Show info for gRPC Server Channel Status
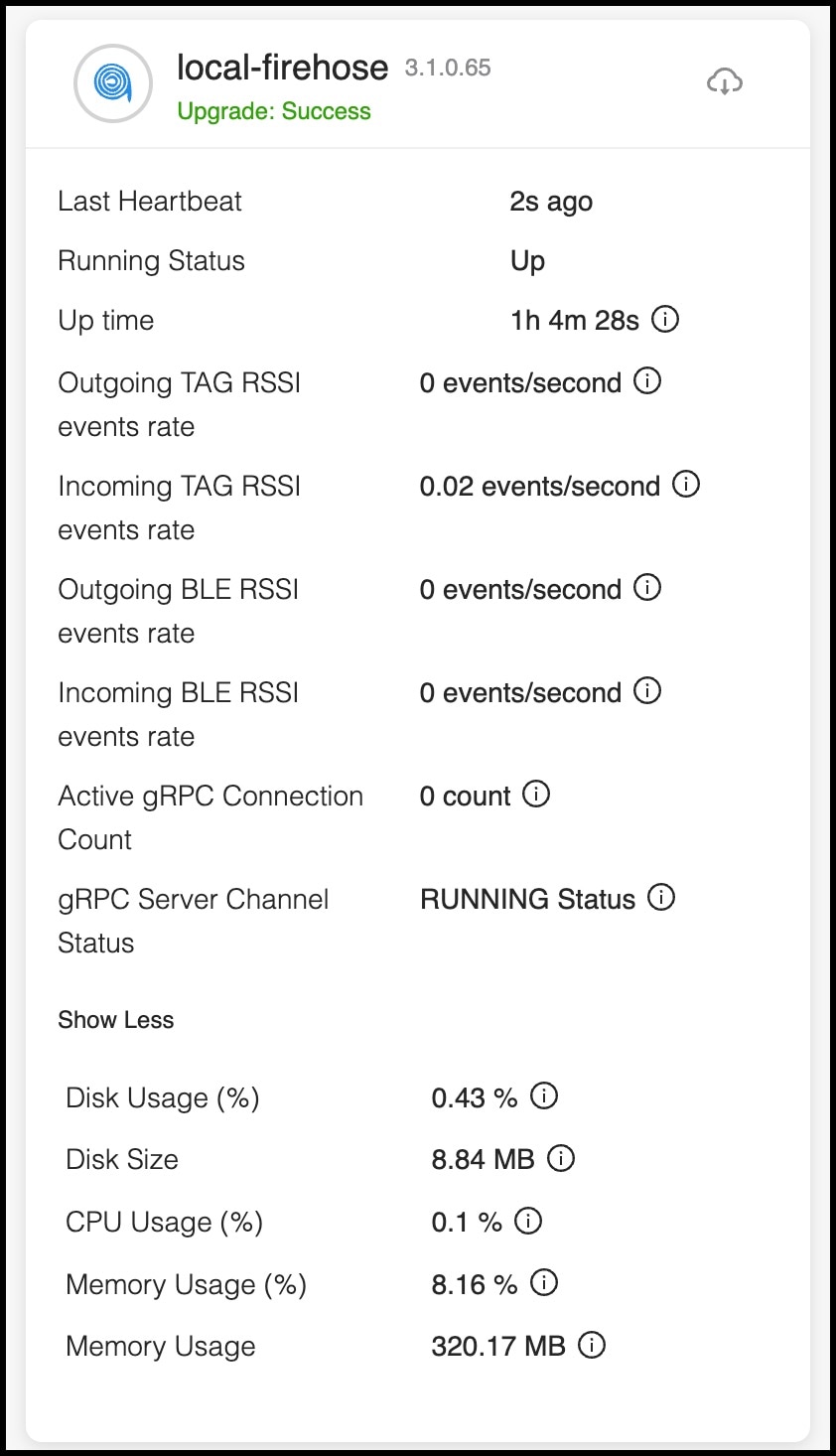Viewport: 836px width, 1456px height. (x=661, y=898)
